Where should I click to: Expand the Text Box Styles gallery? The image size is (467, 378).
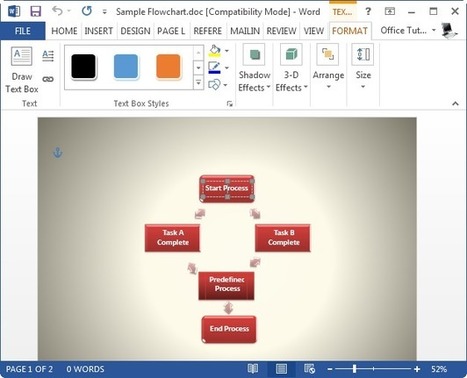click(x=198, y=82)
